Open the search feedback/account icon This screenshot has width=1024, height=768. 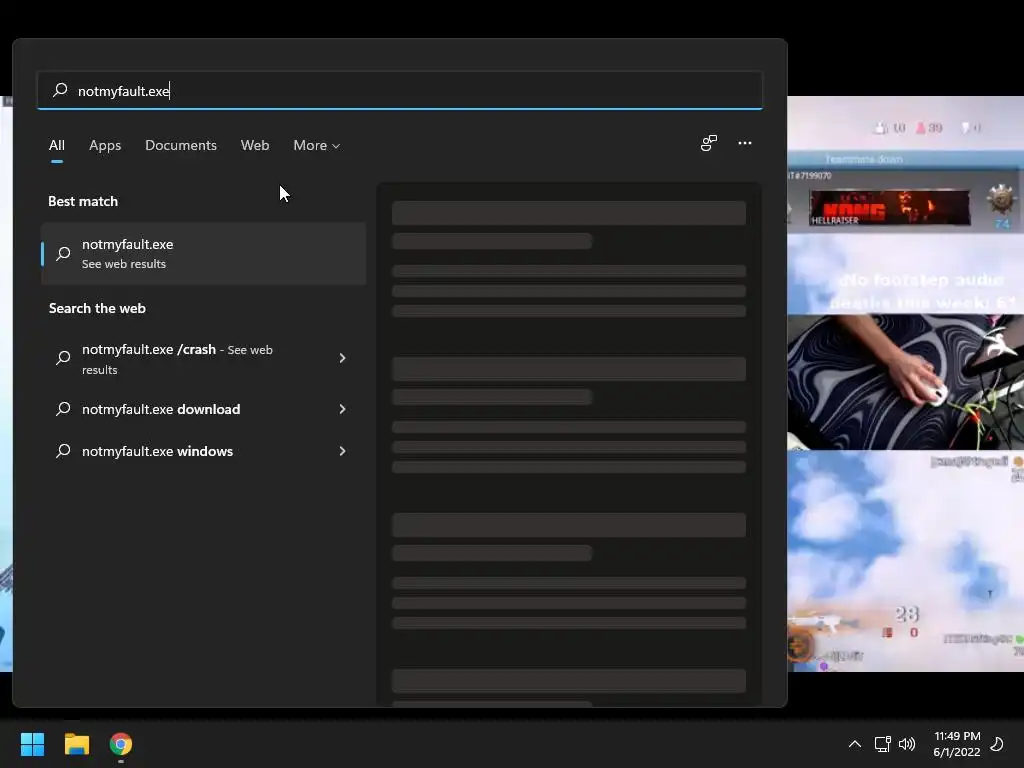[709, 143]
